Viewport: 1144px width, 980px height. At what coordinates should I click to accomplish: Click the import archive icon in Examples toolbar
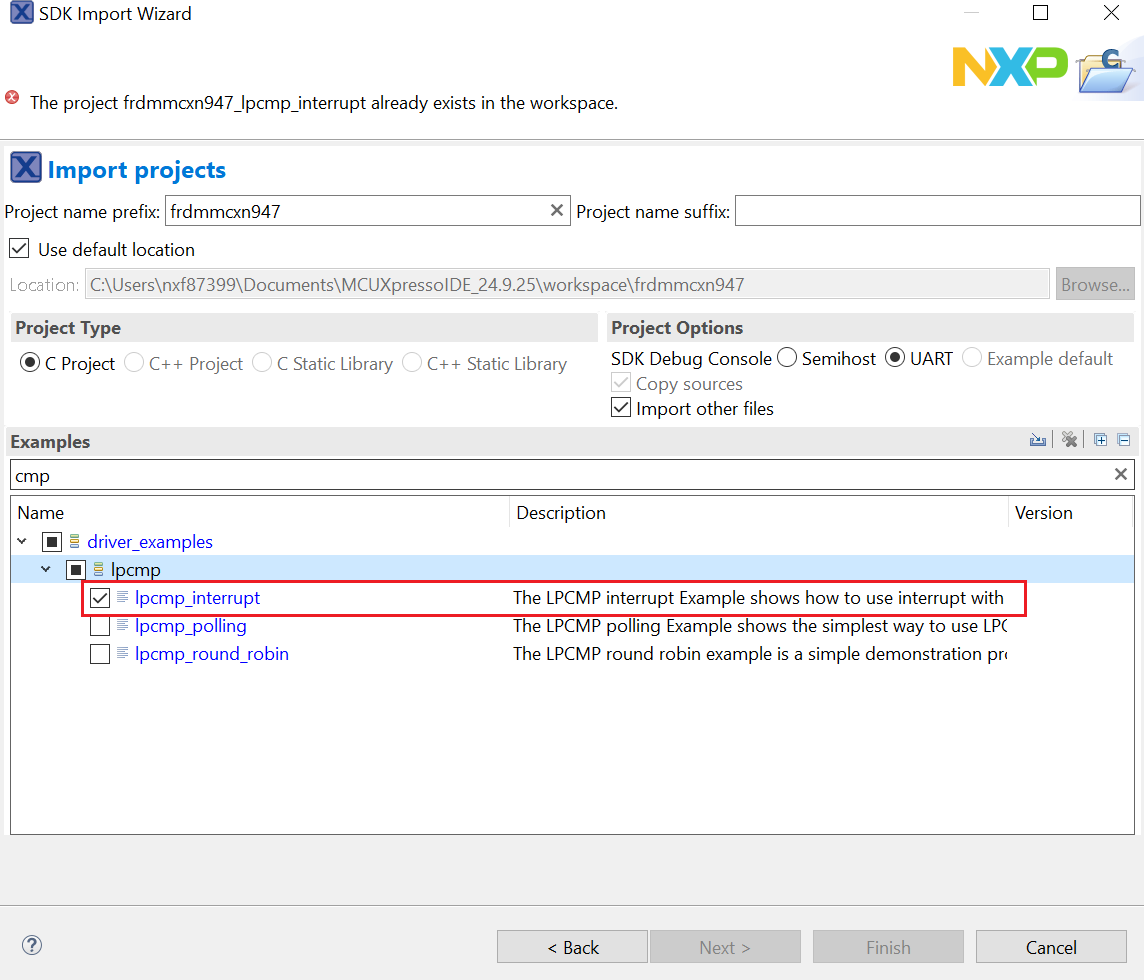(1037, 439)
